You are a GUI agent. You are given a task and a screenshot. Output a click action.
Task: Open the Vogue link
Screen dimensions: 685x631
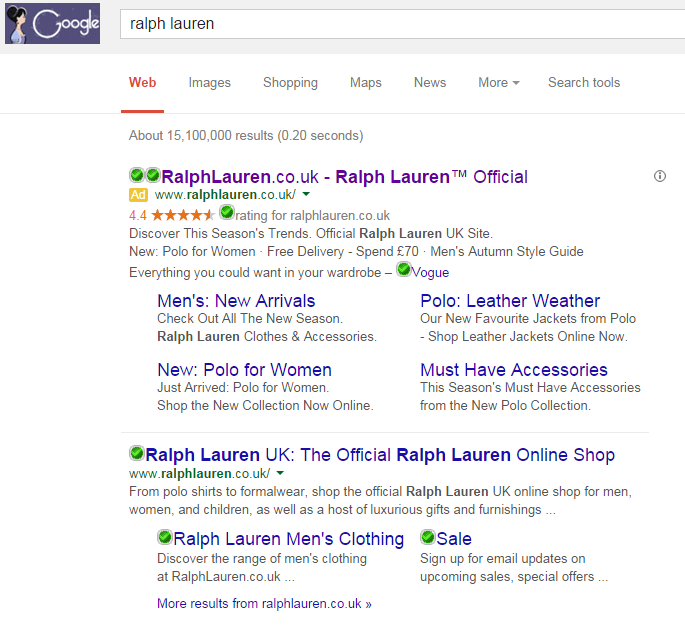(x=430, y=273)
